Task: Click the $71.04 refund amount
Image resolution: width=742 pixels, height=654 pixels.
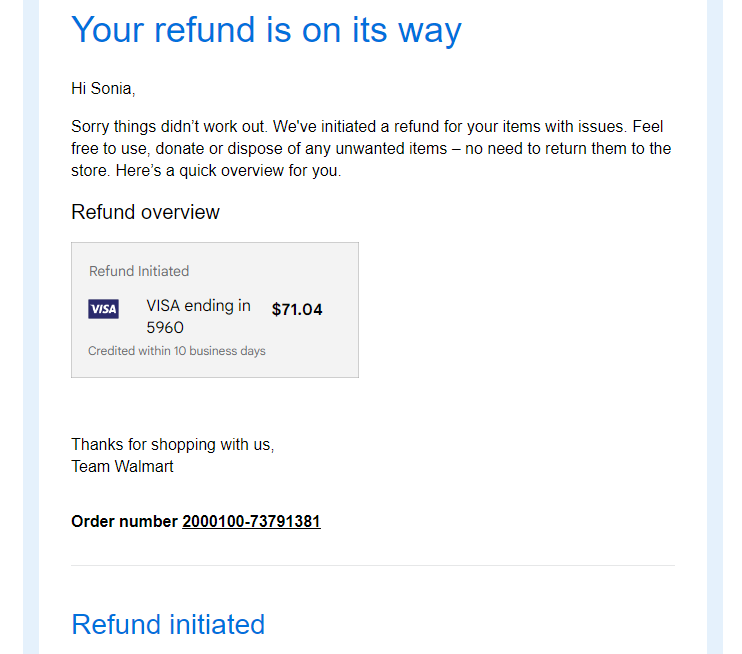Action: [x=297, y=309]
